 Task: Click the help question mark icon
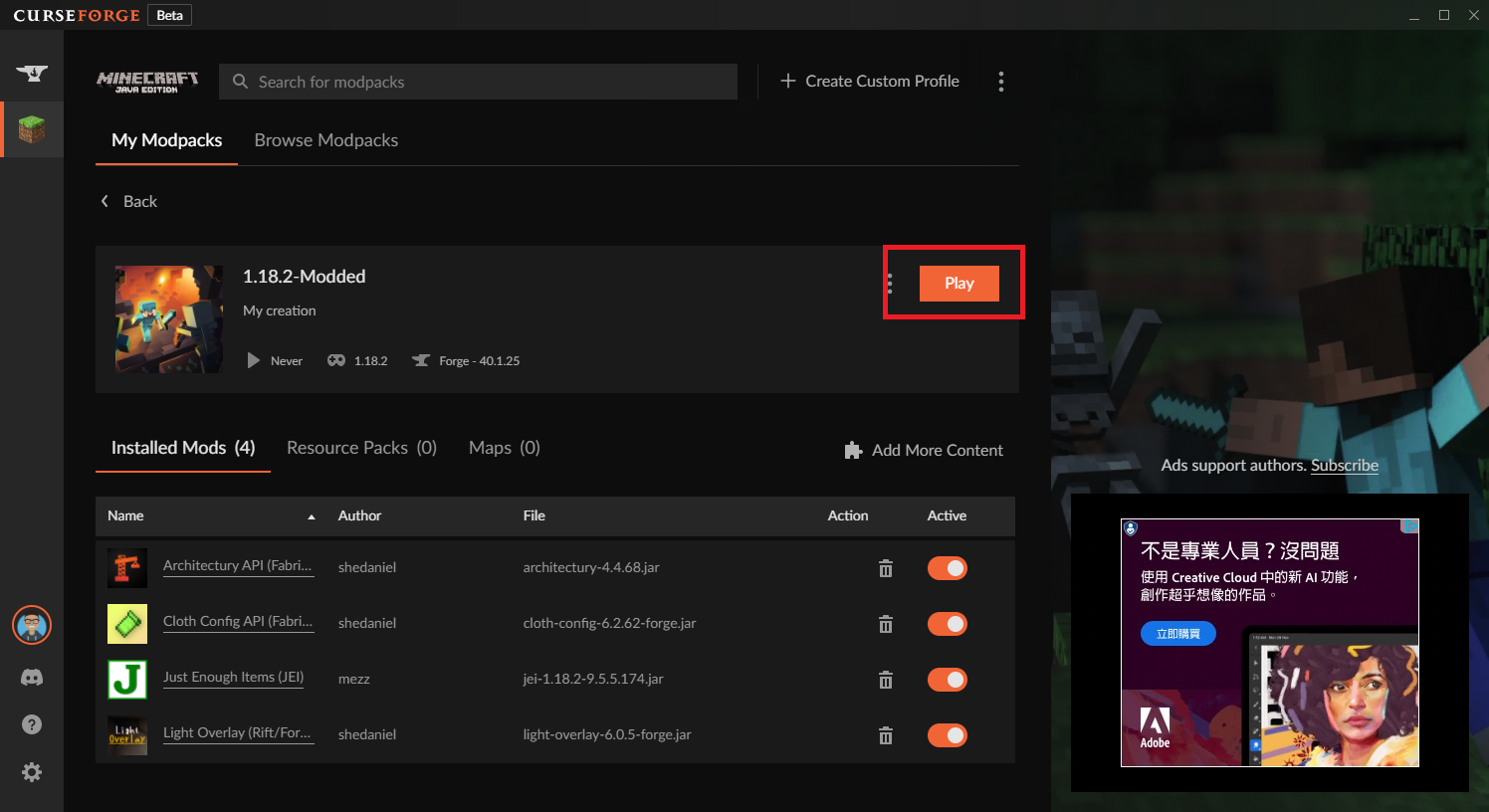(32, 724)
